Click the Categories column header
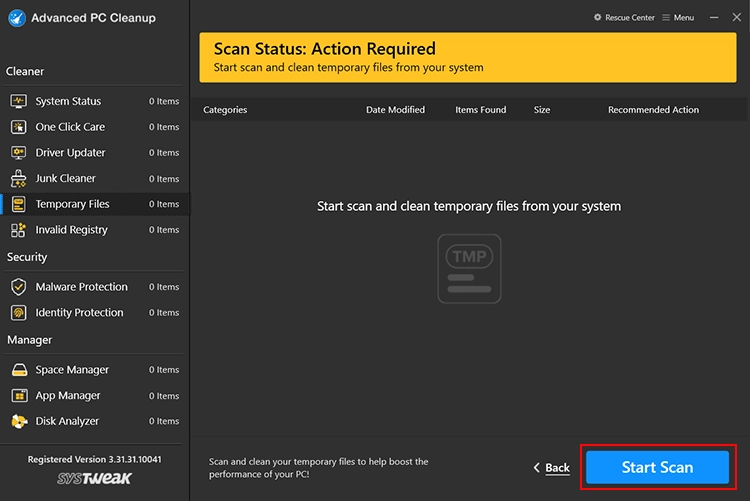Image resolution: width=750 pixels, height=501 pixels. 225,110
